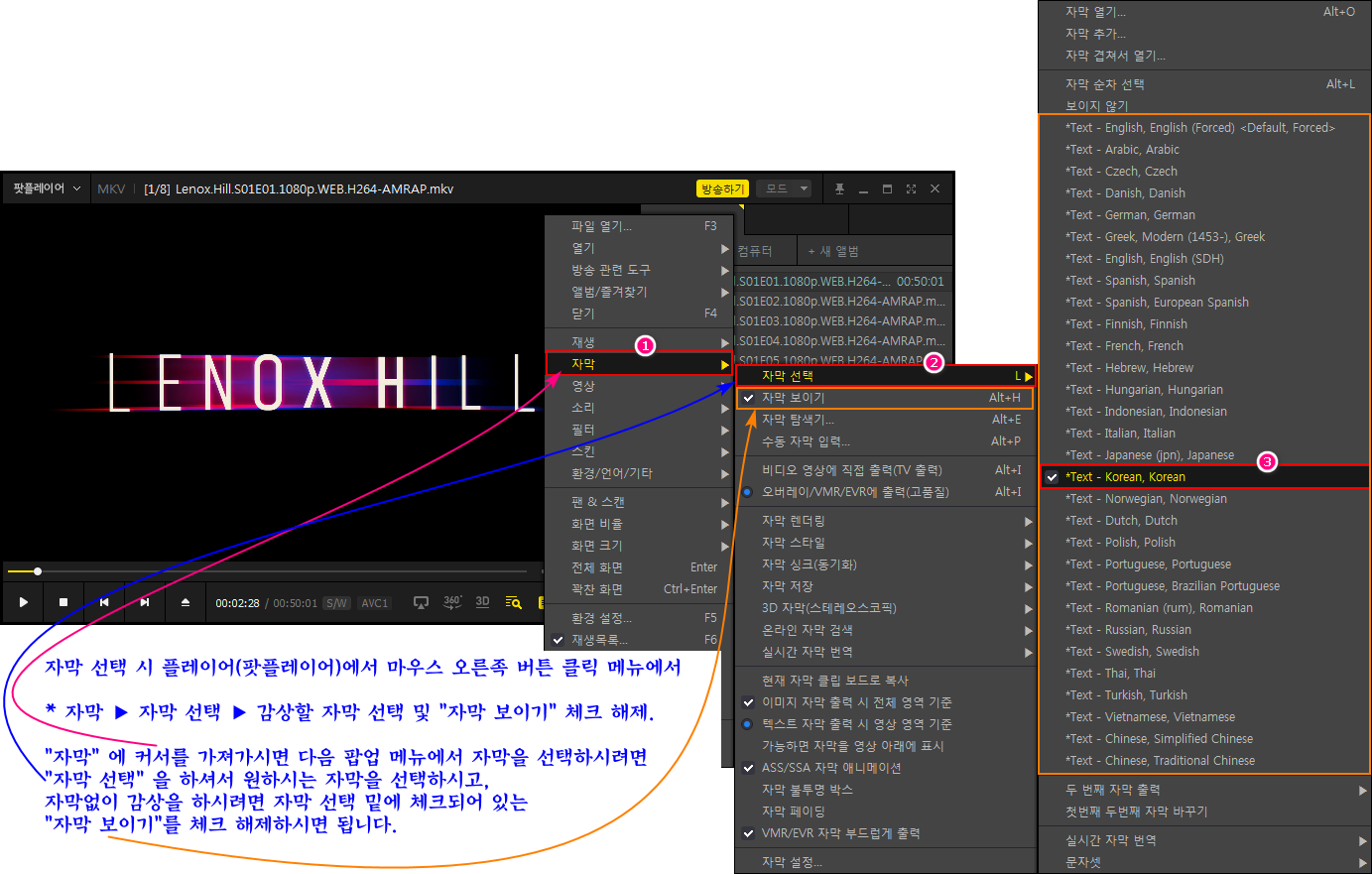Open the 모드 dropdown in title bar
1372x874 pixels.
pos(785,188)
